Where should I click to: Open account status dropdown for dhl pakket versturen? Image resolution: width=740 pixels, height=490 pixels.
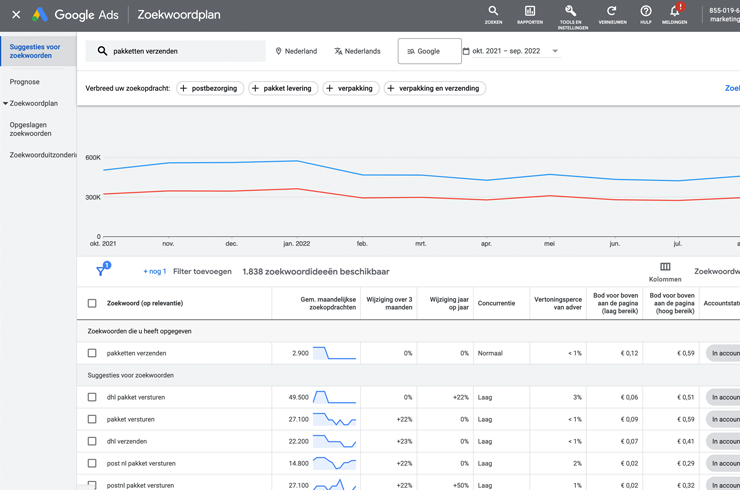[723, 397]
